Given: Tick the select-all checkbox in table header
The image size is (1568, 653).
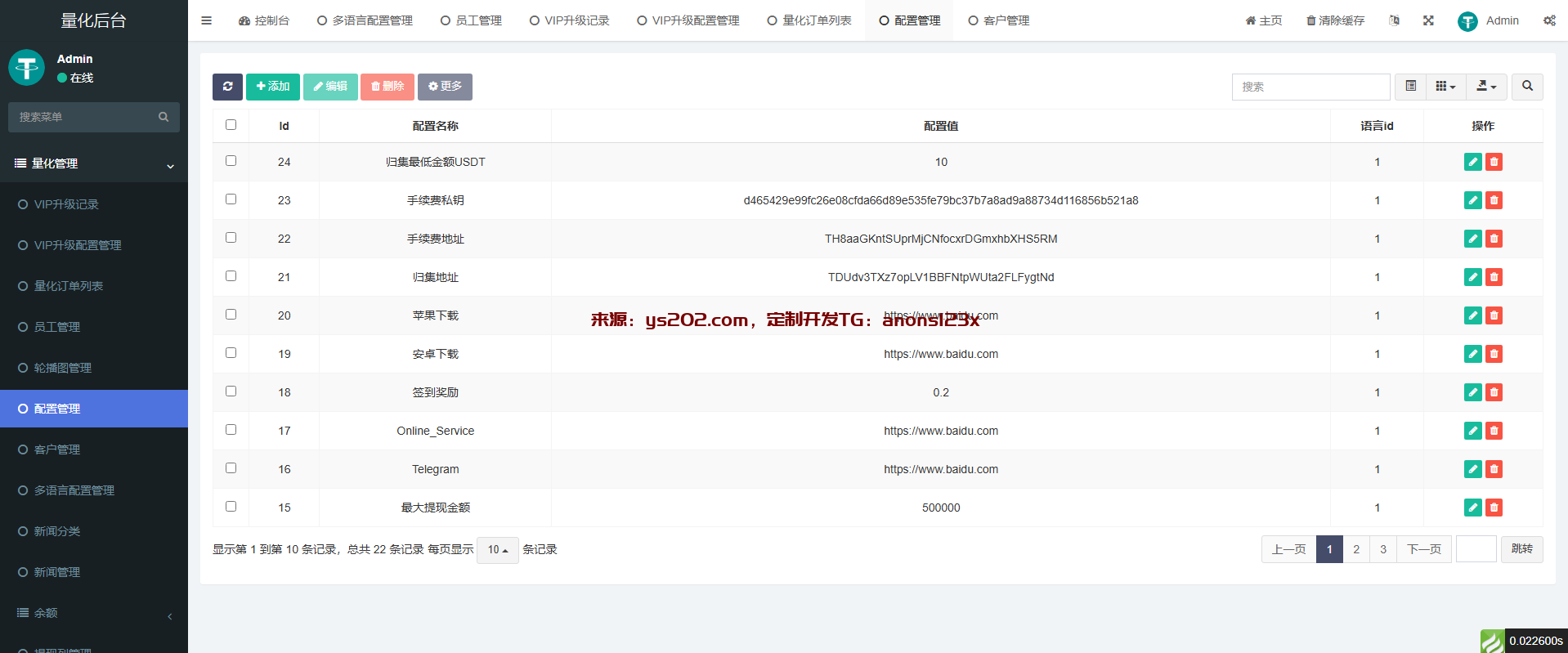Looking at the screenshot, I should (231, 125).
